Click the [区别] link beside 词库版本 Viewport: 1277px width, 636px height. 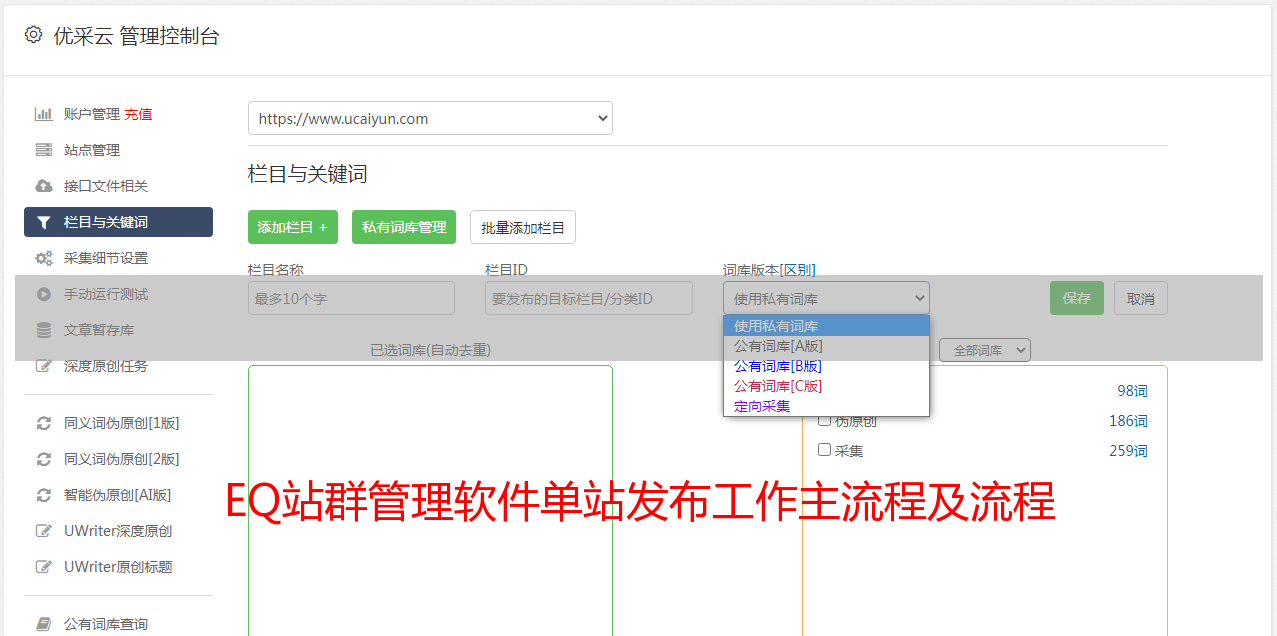tap(797, 270)
